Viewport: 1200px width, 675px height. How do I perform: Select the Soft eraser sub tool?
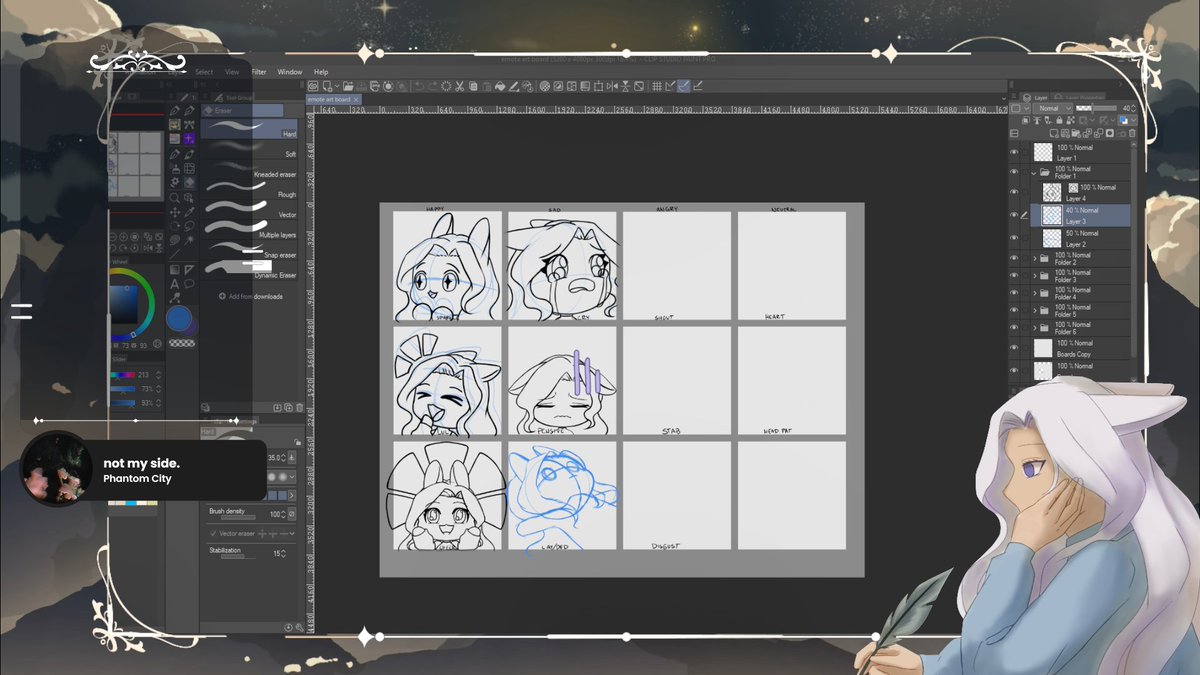[x=250, y=149]
